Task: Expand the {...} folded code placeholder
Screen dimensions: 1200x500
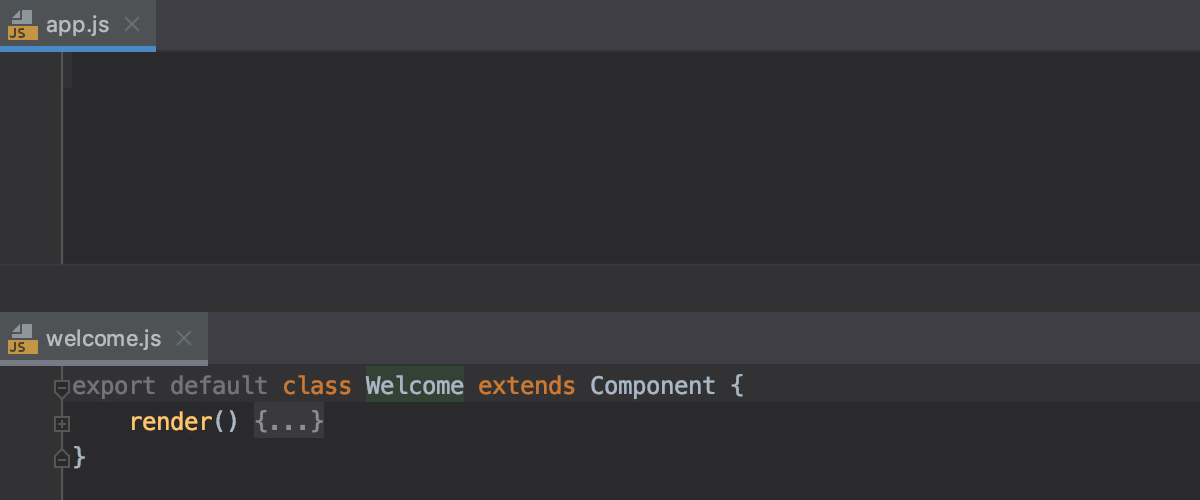Action: pyautogui.click(x=289, y=423)
